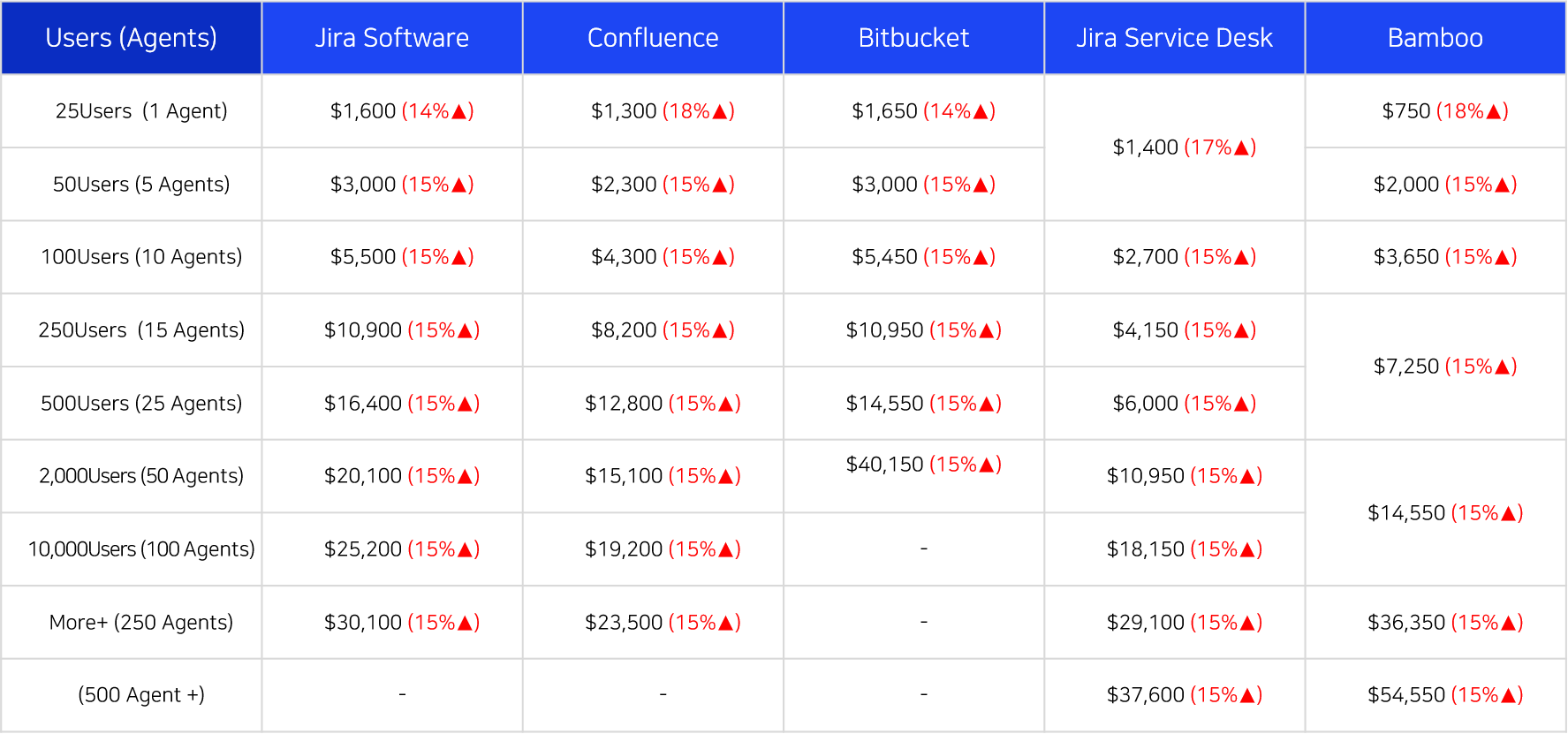1568x734 pixels.
Task: Click the $1,600 Jira Software price
Action: pyautogui.click(x=363, y=111)
